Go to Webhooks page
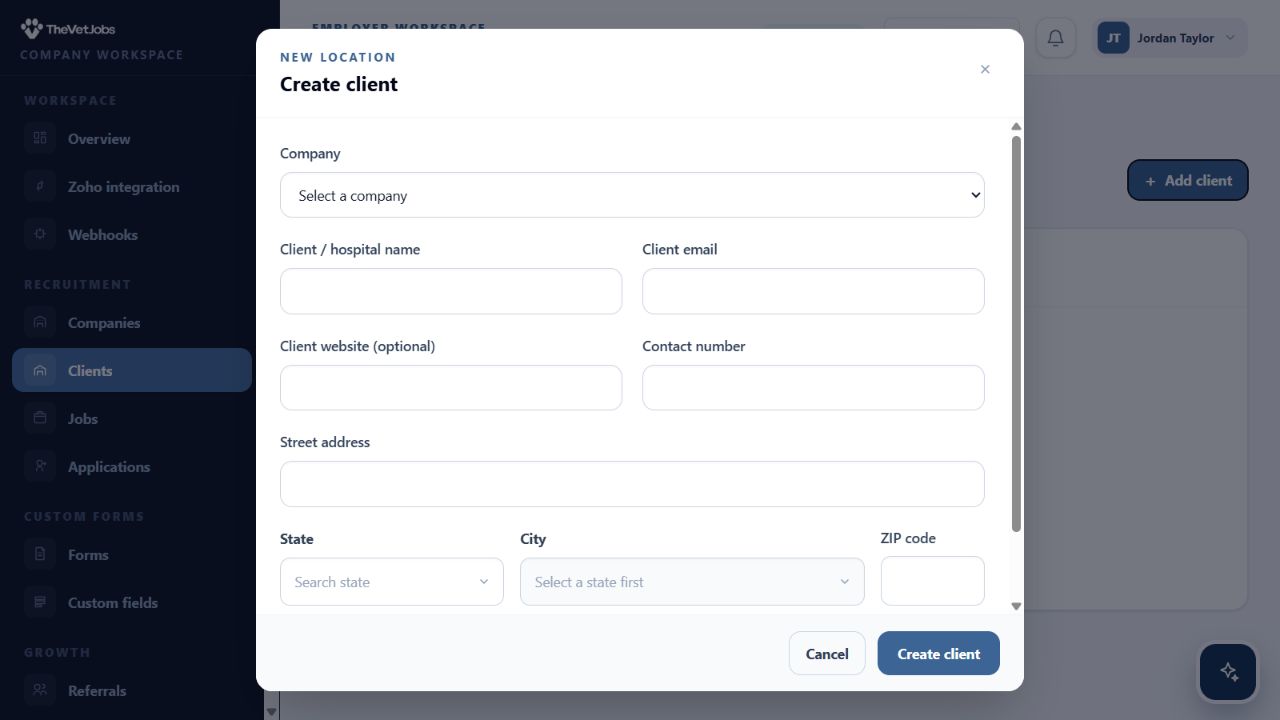 coord(132,235)
